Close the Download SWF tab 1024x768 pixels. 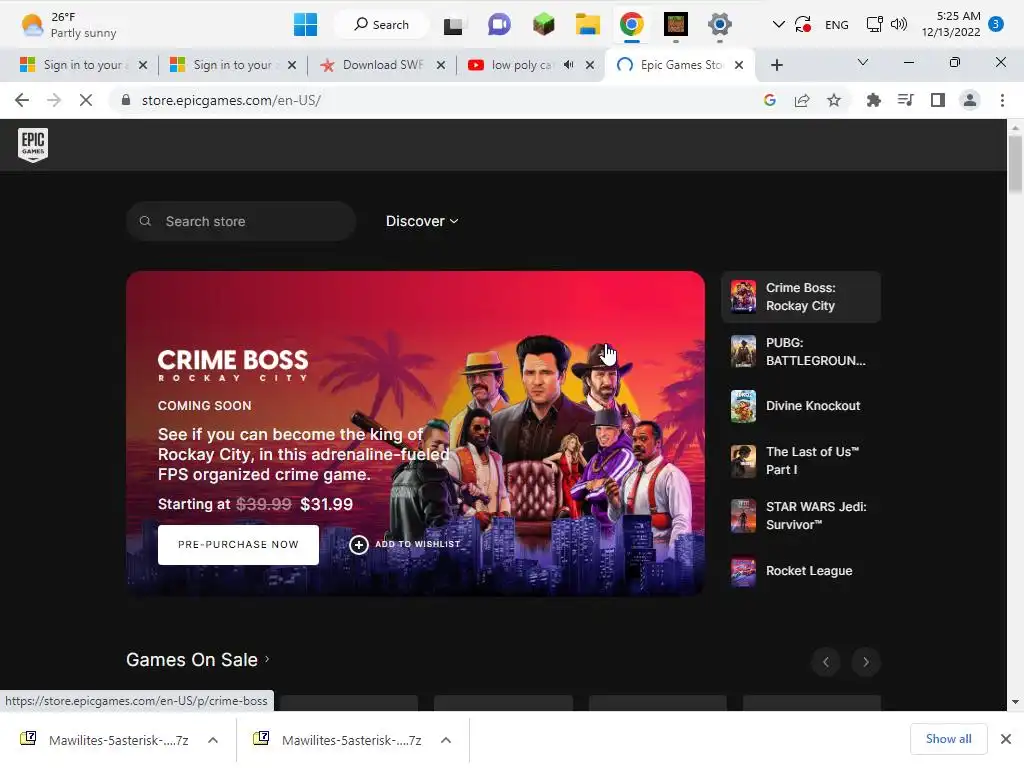(441, 65)
